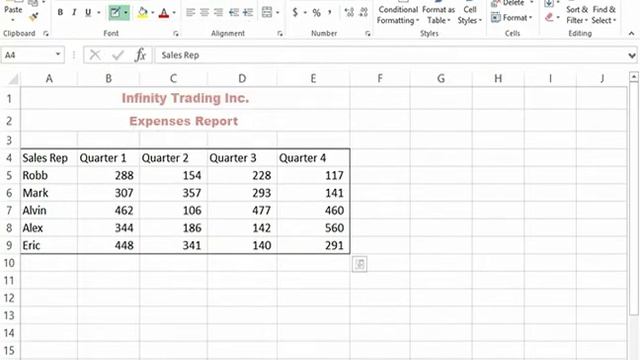Open Name Box dropdown arrow
The height and width of the screenshot is (360, 640).
(x=58, y=54)
